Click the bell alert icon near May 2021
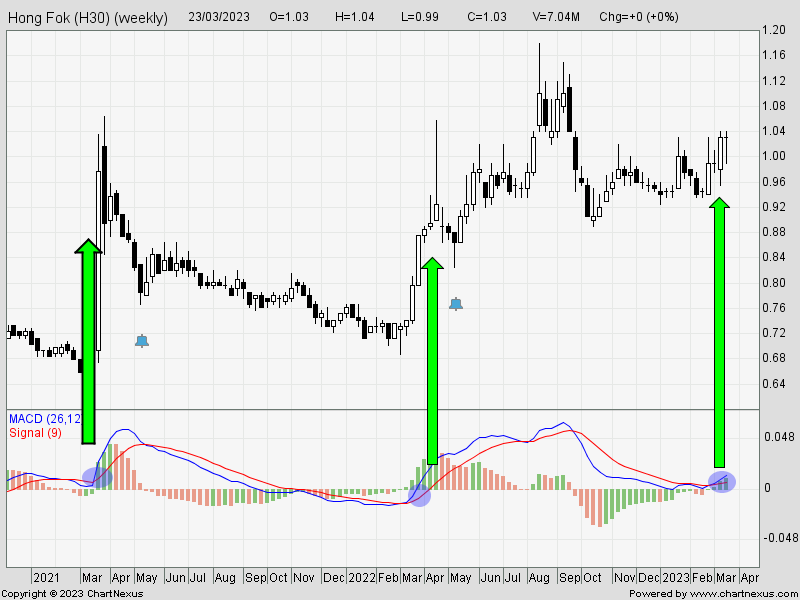 coord(142,341)
